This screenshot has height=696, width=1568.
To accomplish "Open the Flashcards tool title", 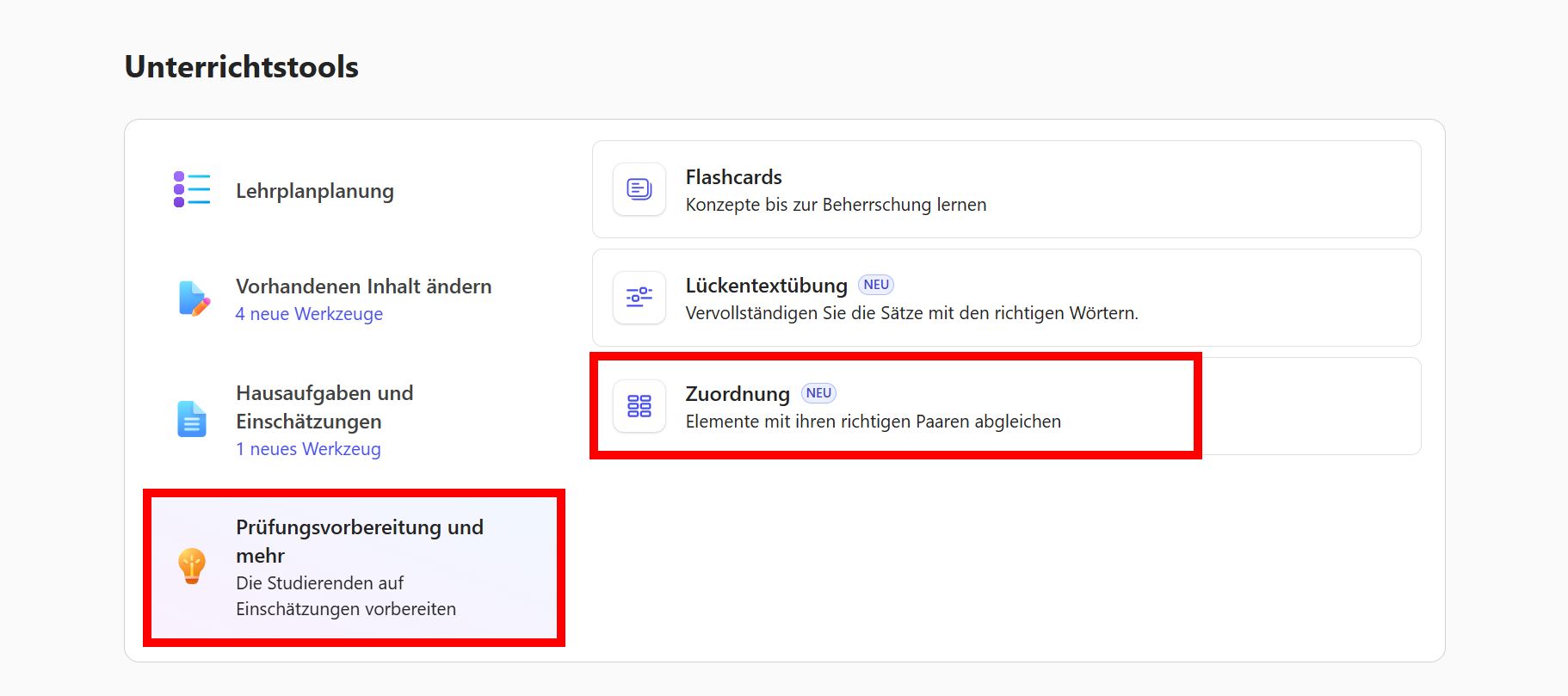I will click(x=733, y=177).
